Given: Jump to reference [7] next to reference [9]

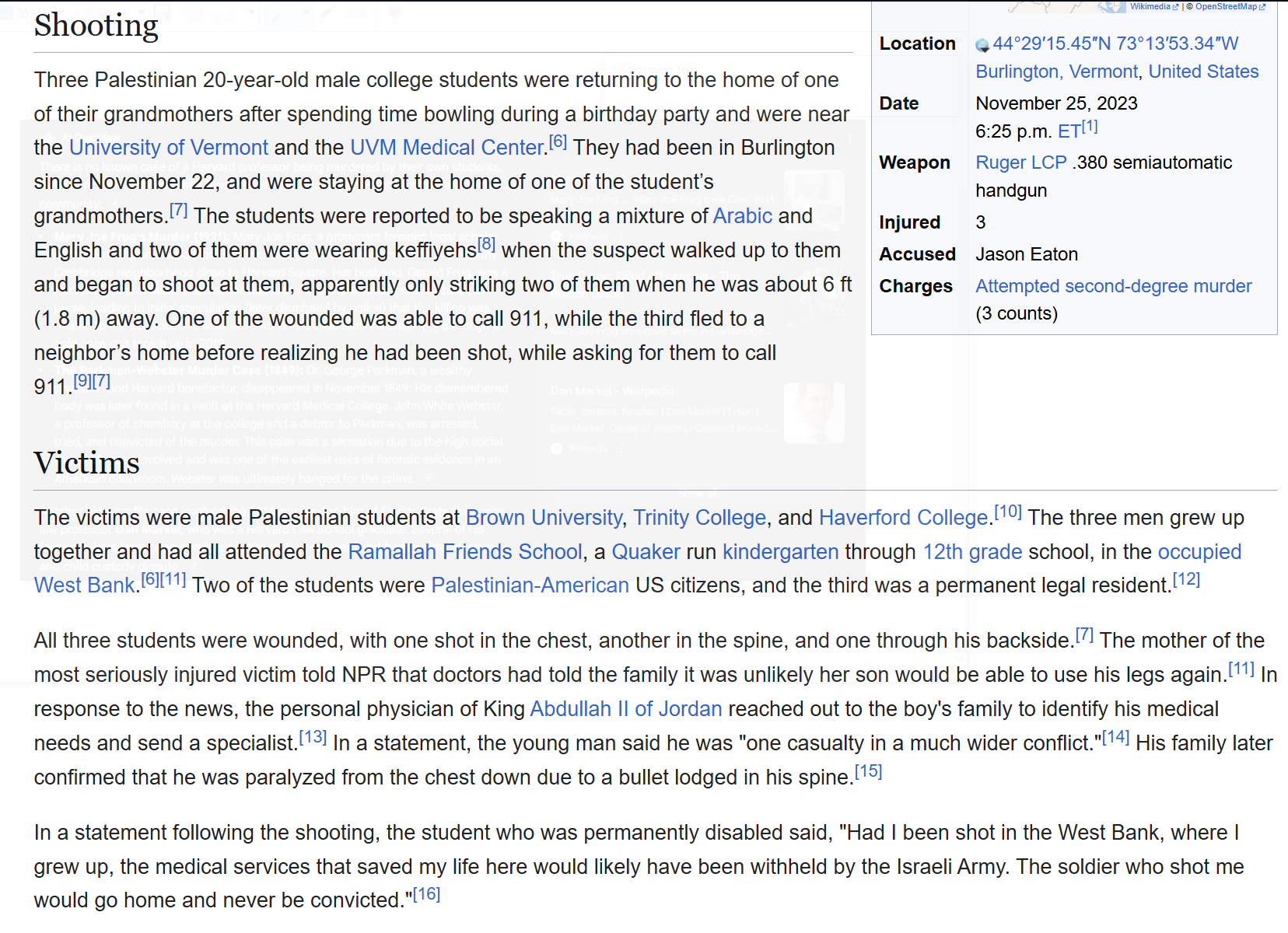Looking at the screenshot, I should pos(101,381).
